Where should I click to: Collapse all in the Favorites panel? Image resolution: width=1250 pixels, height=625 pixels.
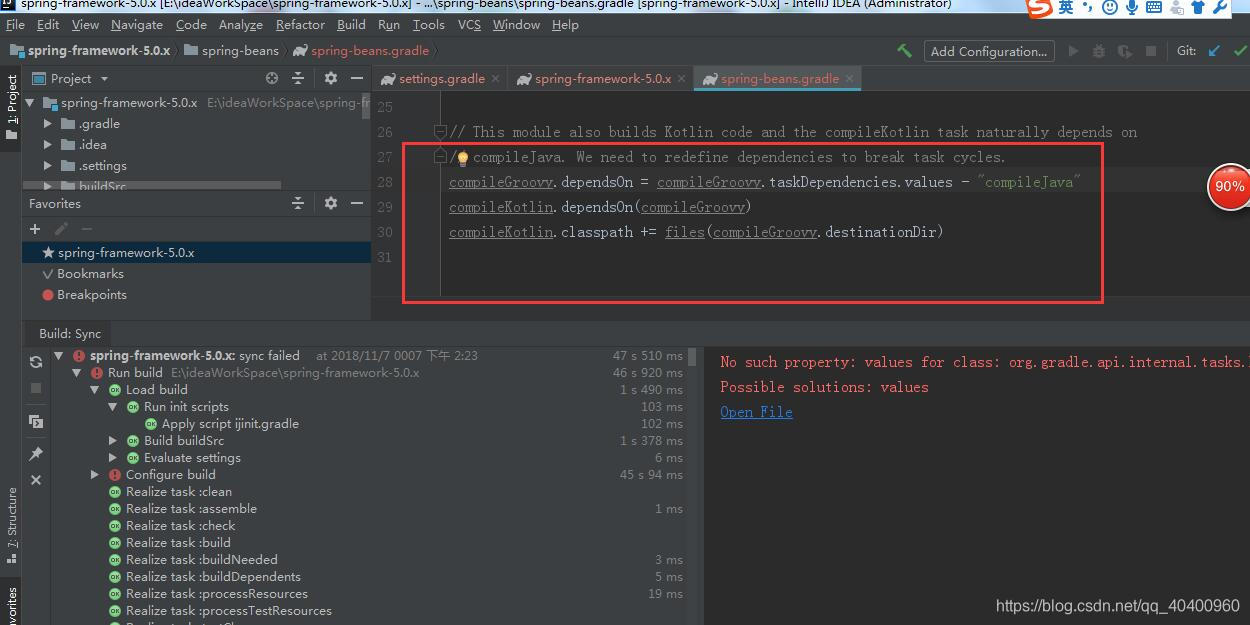pyautogui.click(x=298, y=203)
